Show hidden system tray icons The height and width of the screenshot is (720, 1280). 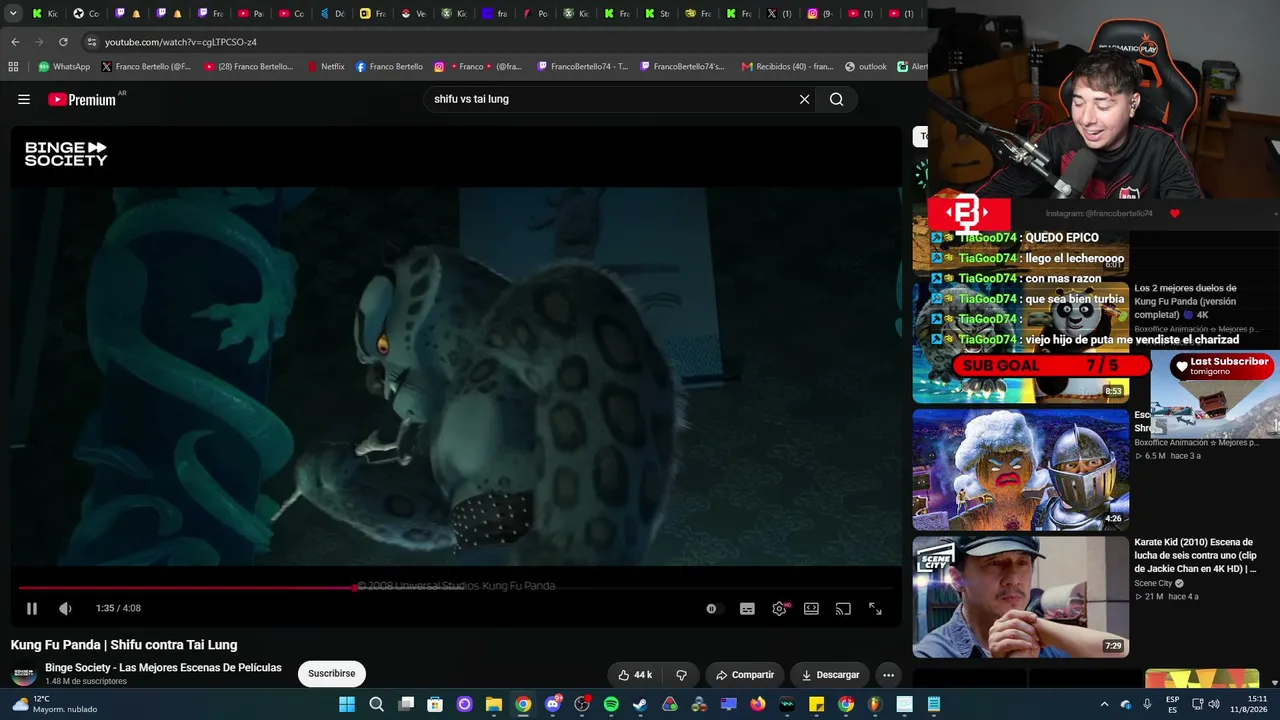1104,705
